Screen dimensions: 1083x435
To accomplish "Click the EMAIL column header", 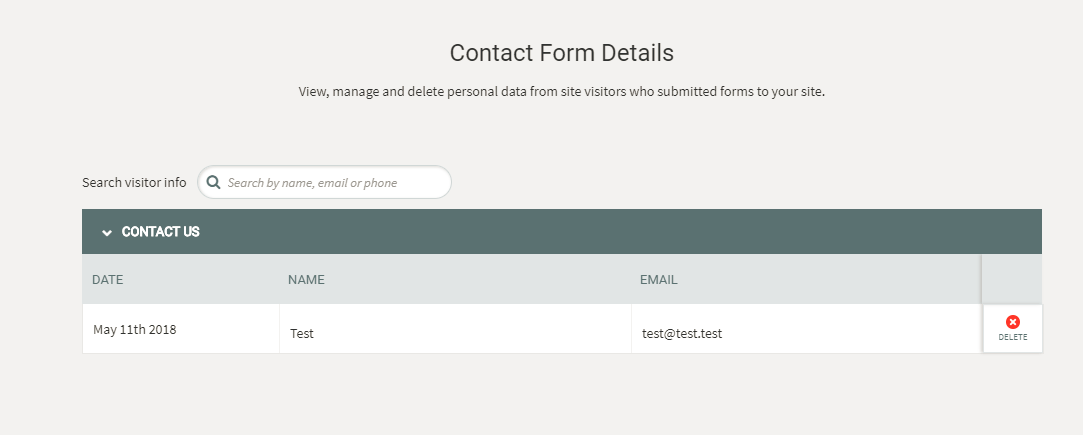I will (658, 280).
